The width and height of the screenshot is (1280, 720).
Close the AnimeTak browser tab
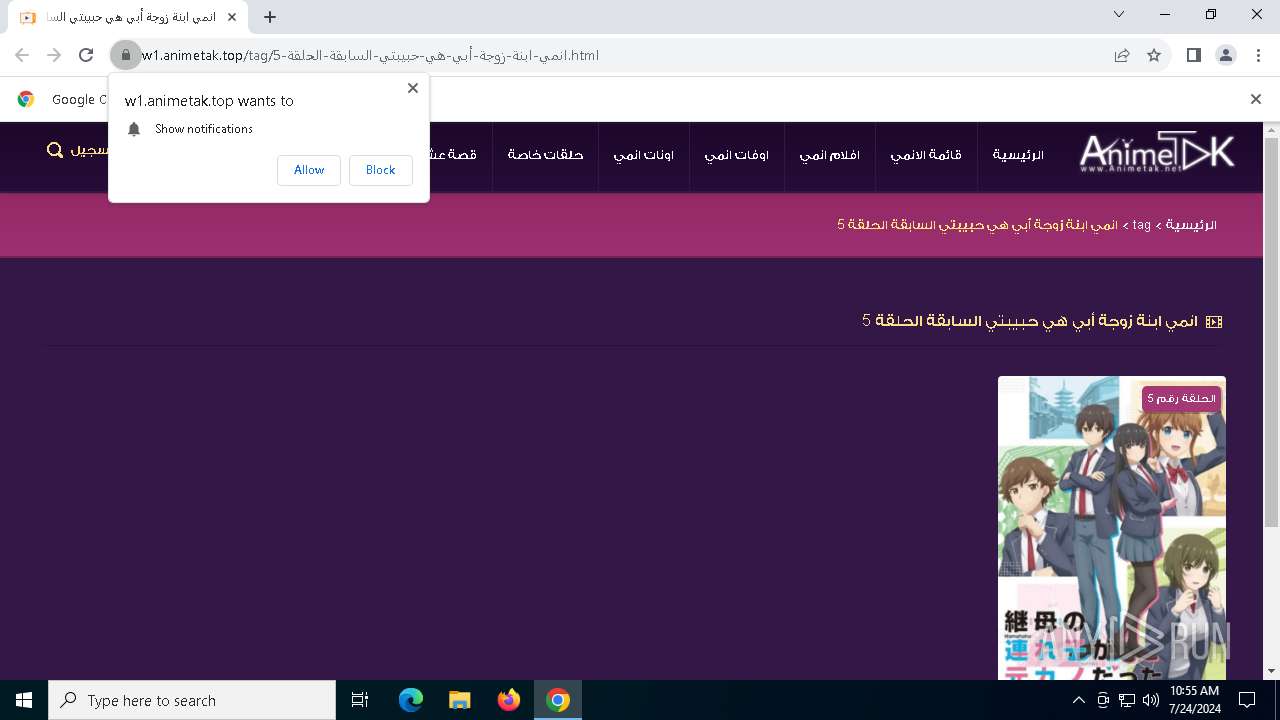[231, 17]
